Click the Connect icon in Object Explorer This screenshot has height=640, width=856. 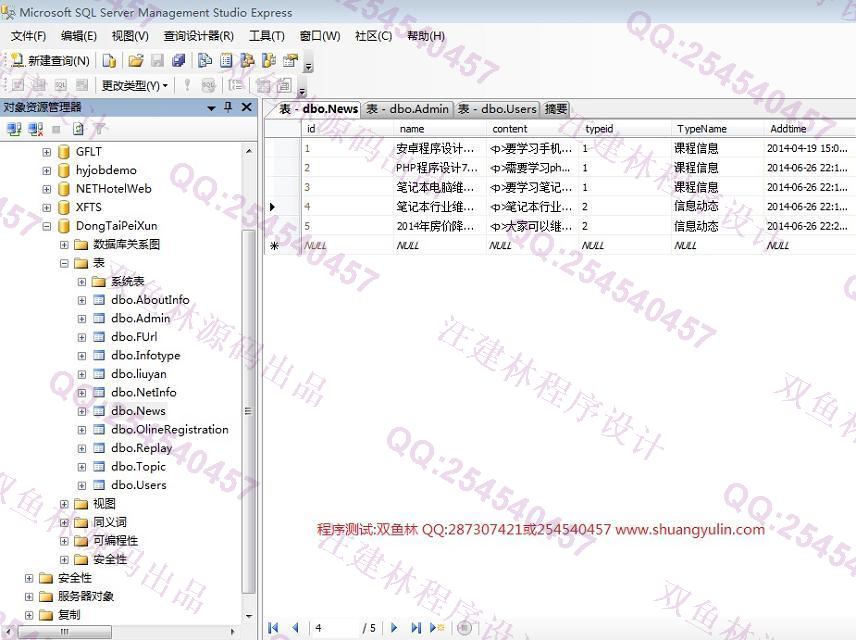pos(14,129)
